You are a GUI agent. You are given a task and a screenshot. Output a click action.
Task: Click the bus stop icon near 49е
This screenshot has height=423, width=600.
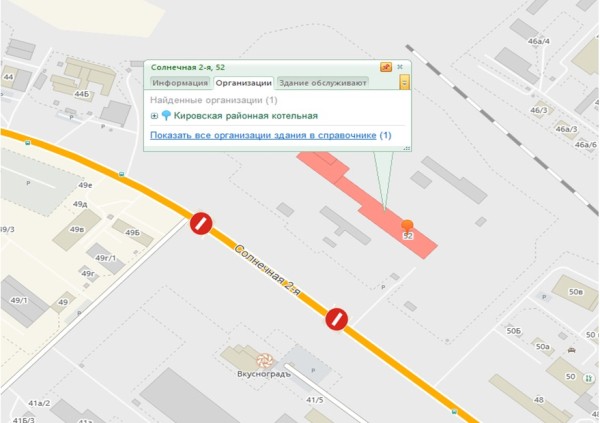coord(121,175)
